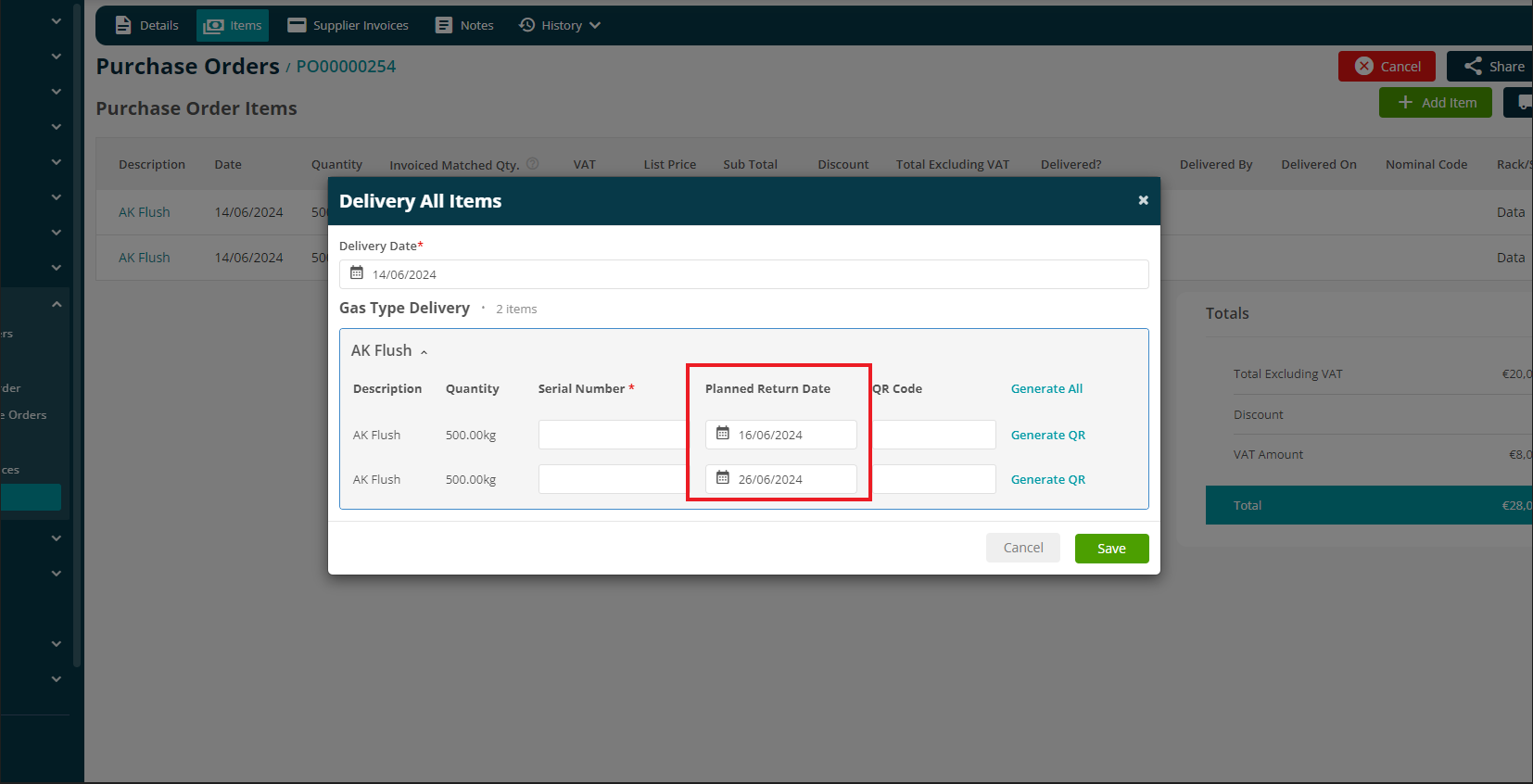Click the Description column header in the items table
Image resolution: width=1533 pixels, height=784 pixels.
tap(152, 164)
